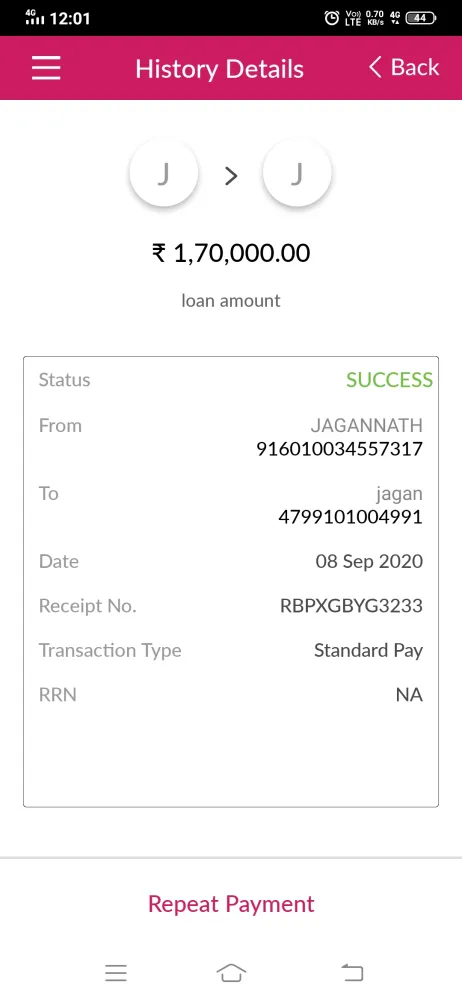
Task: Tap the recipient J avatar circle
Action: click(297, 173)
